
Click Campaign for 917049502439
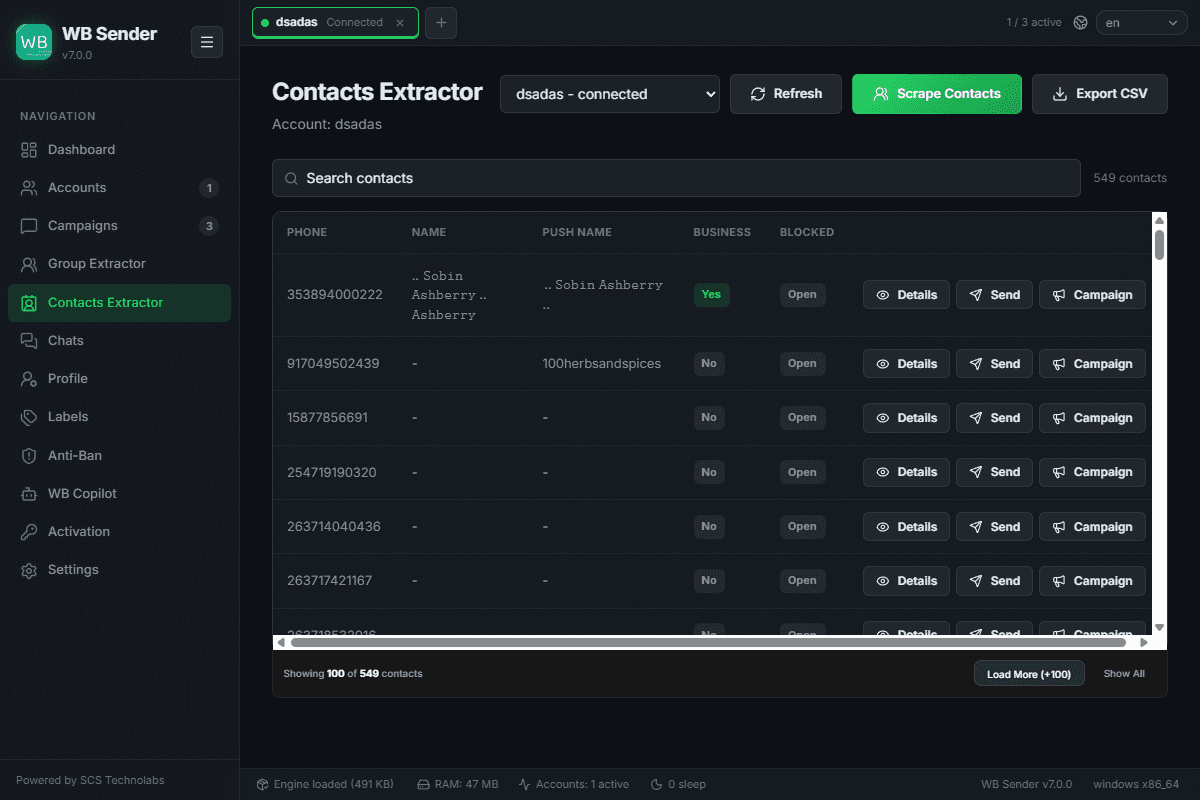click(1092, 364)
